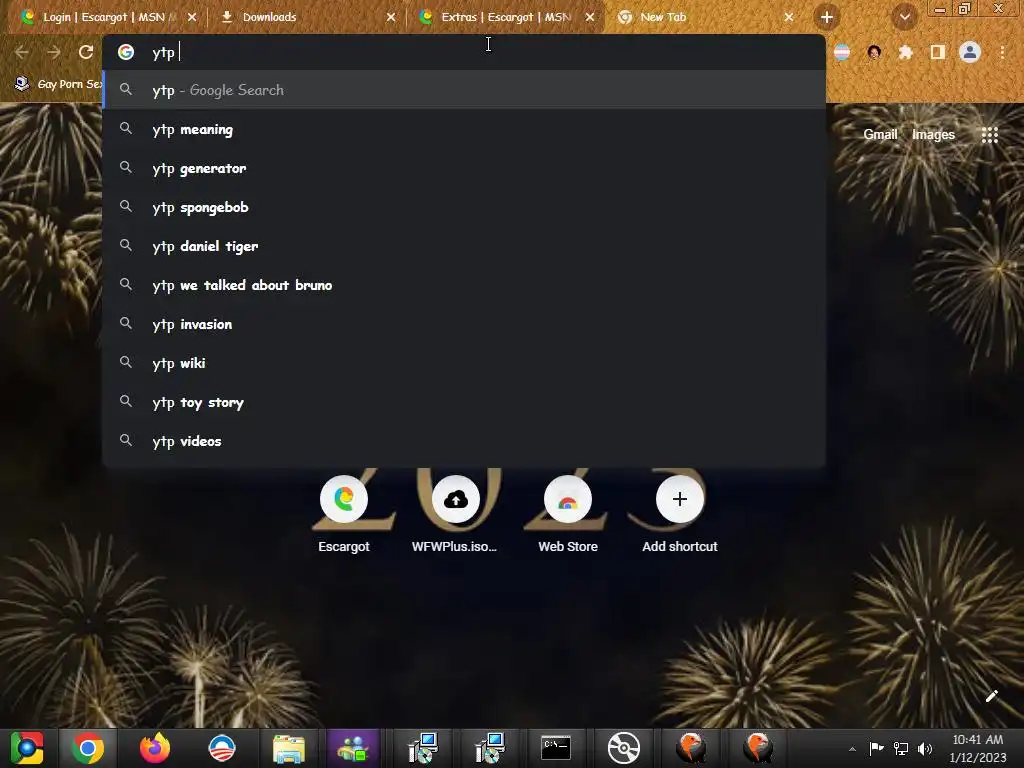Open the second orange bird taskbar icon
Screen dimensions: 1024x768
point(757,748)
